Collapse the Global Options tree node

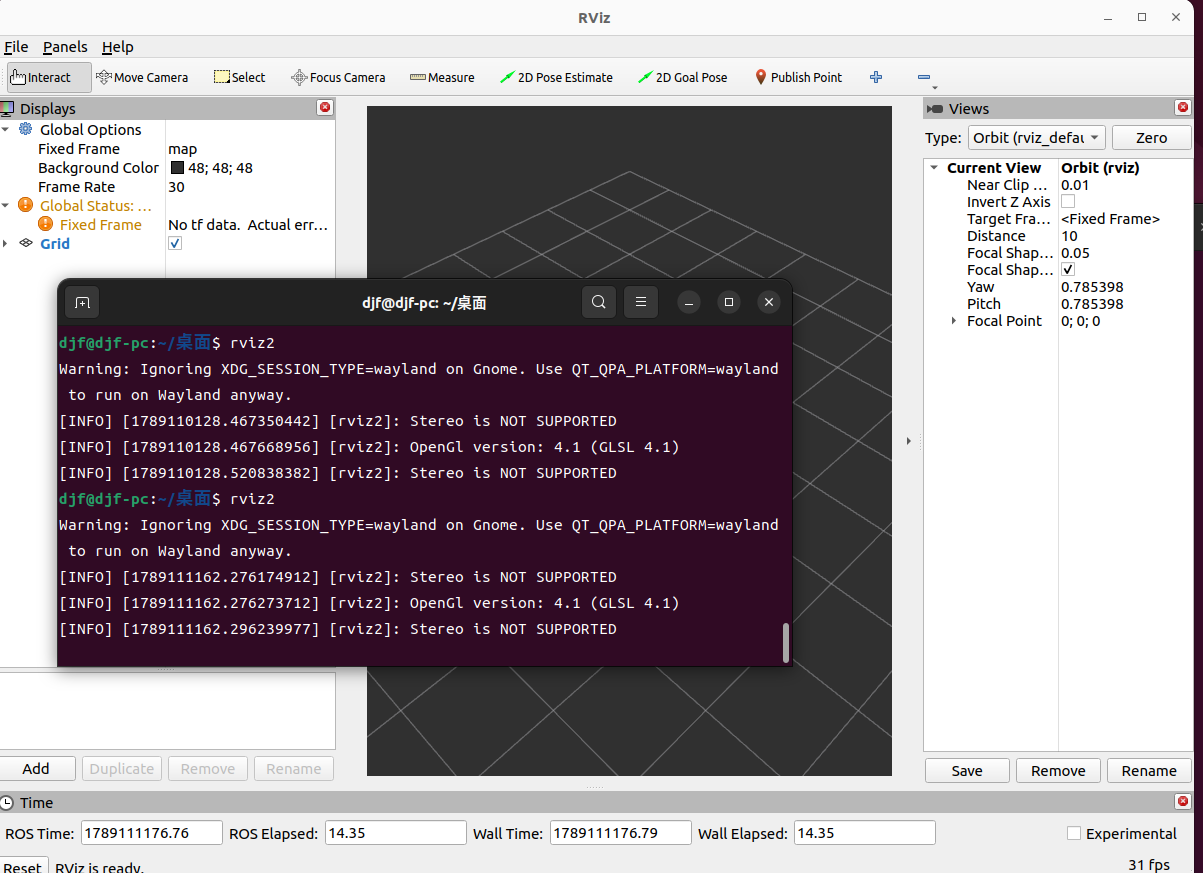pos(6,129)
